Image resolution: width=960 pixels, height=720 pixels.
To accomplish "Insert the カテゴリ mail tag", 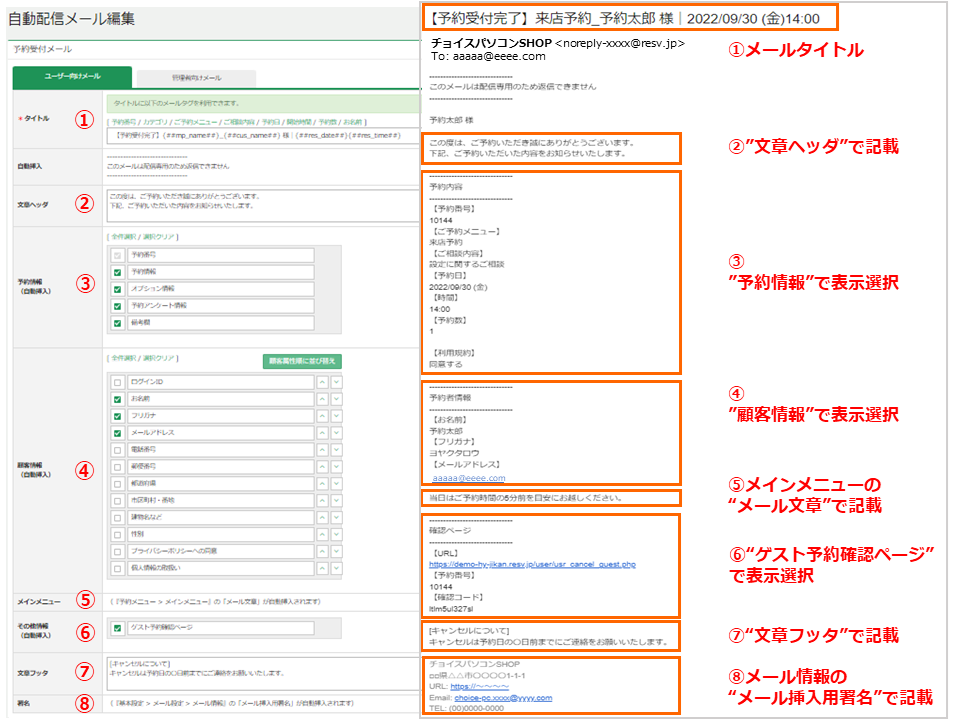I will point(154,122).
